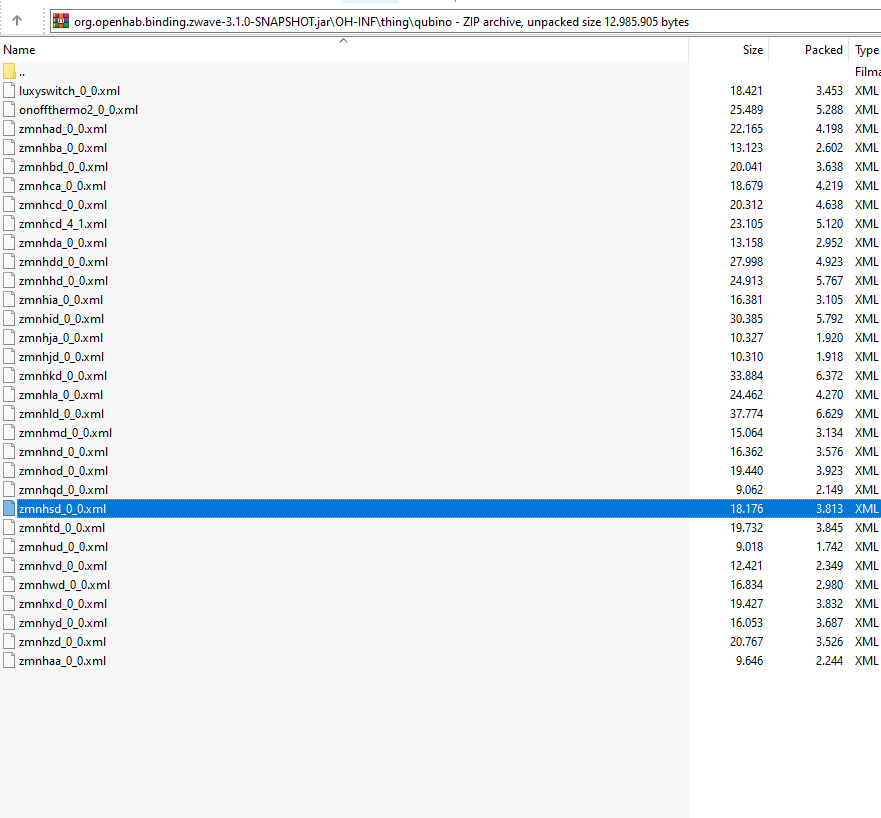
Task: Click size value 18.176 in selected row
Action: point(746,509)
